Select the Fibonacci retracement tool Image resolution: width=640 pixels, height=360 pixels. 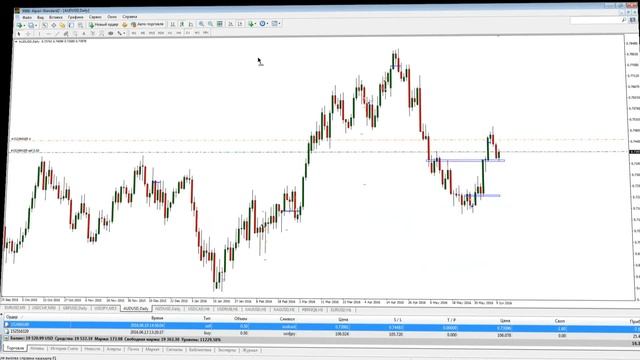tap(75, 33)
